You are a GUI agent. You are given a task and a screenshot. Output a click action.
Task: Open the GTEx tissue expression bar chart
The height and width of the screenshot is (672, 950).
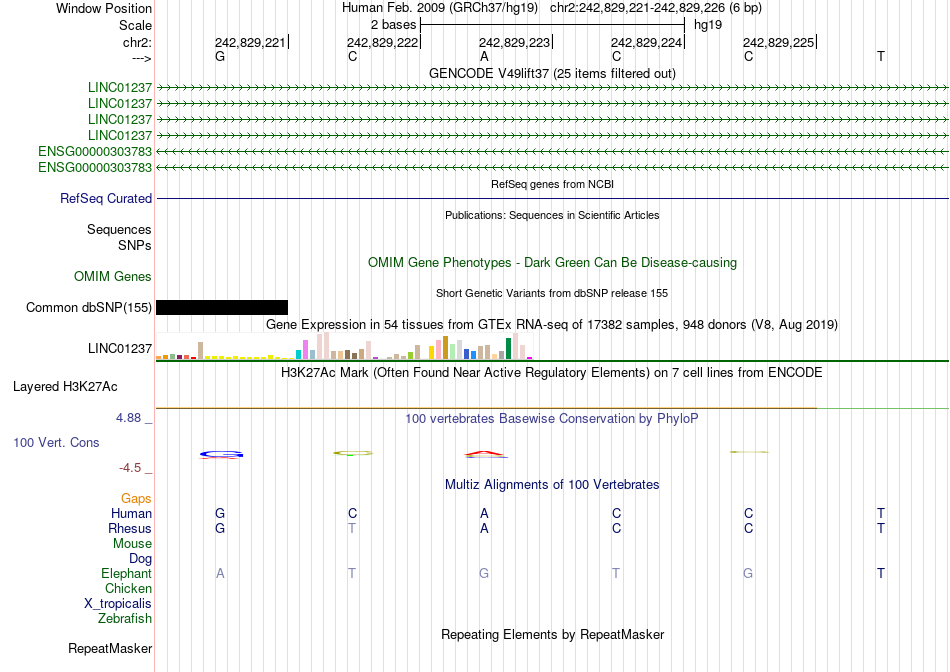click(345, 346)
